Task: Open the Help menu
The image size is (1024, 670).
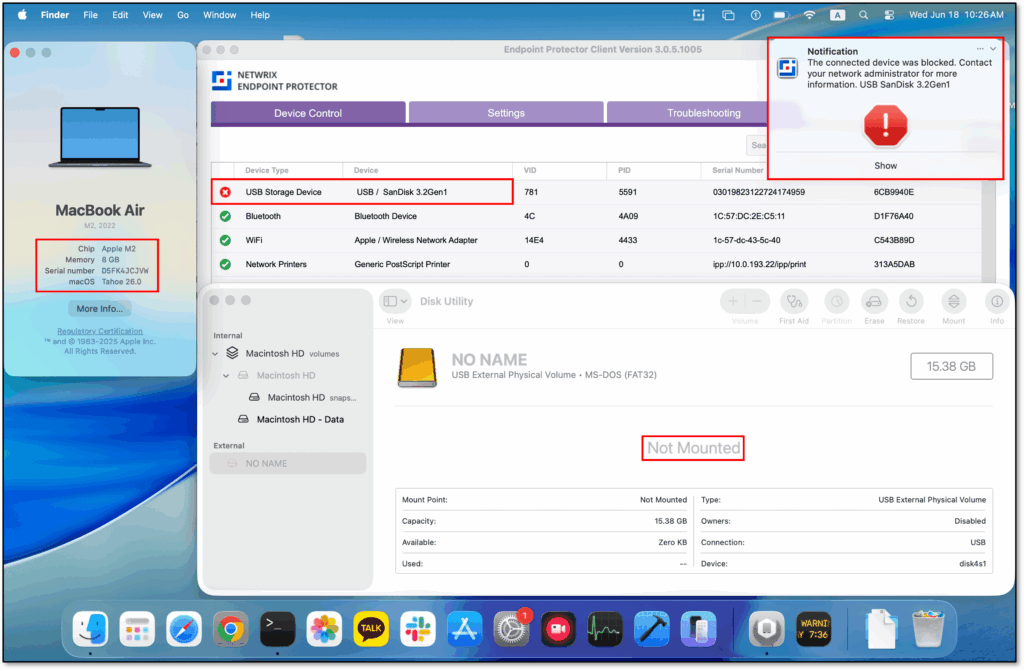Action: click(x=260, y=14)
